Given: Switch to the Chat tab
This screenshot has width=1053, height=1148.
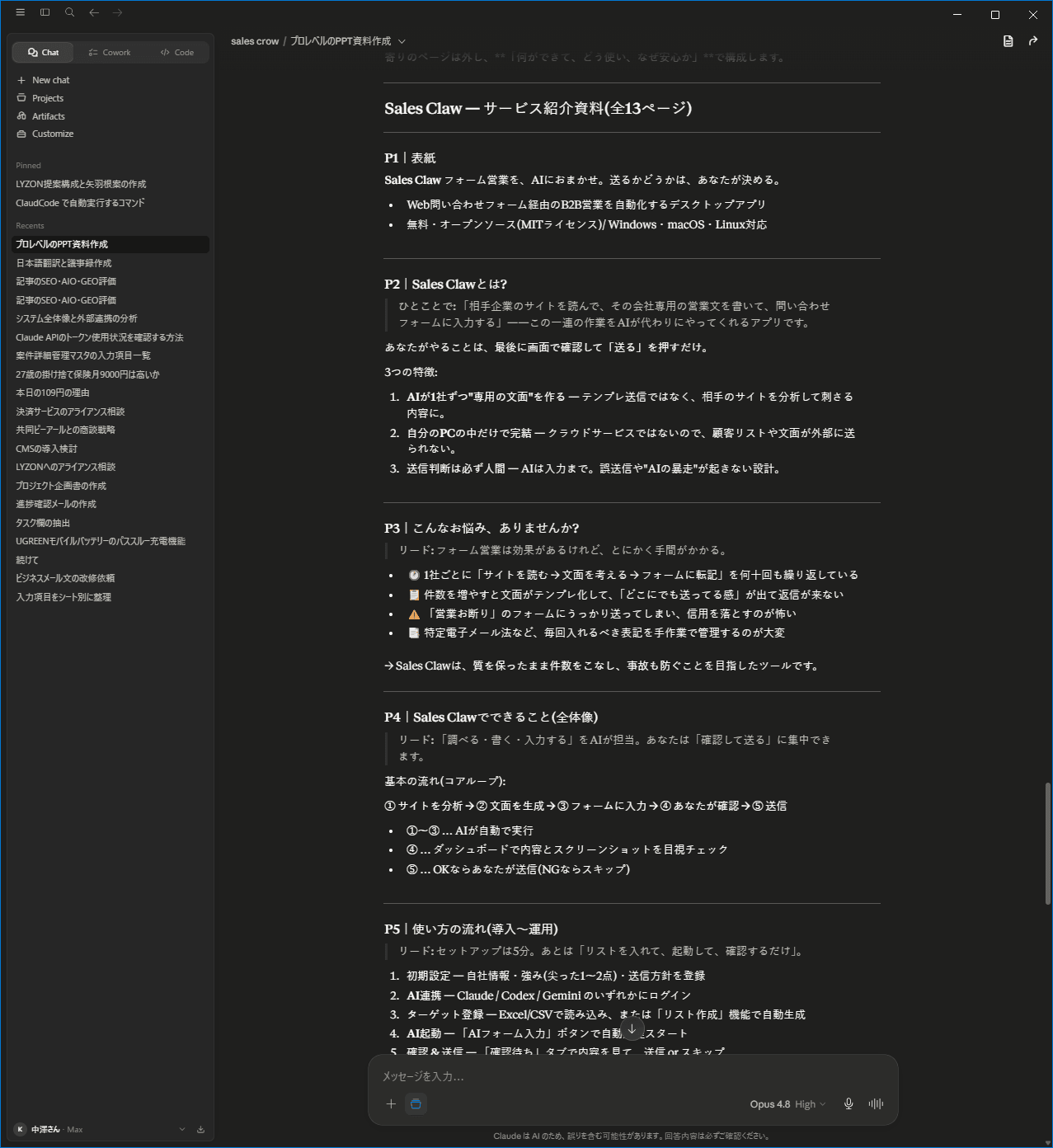Looking at the screenshot, I should [43, 52].
